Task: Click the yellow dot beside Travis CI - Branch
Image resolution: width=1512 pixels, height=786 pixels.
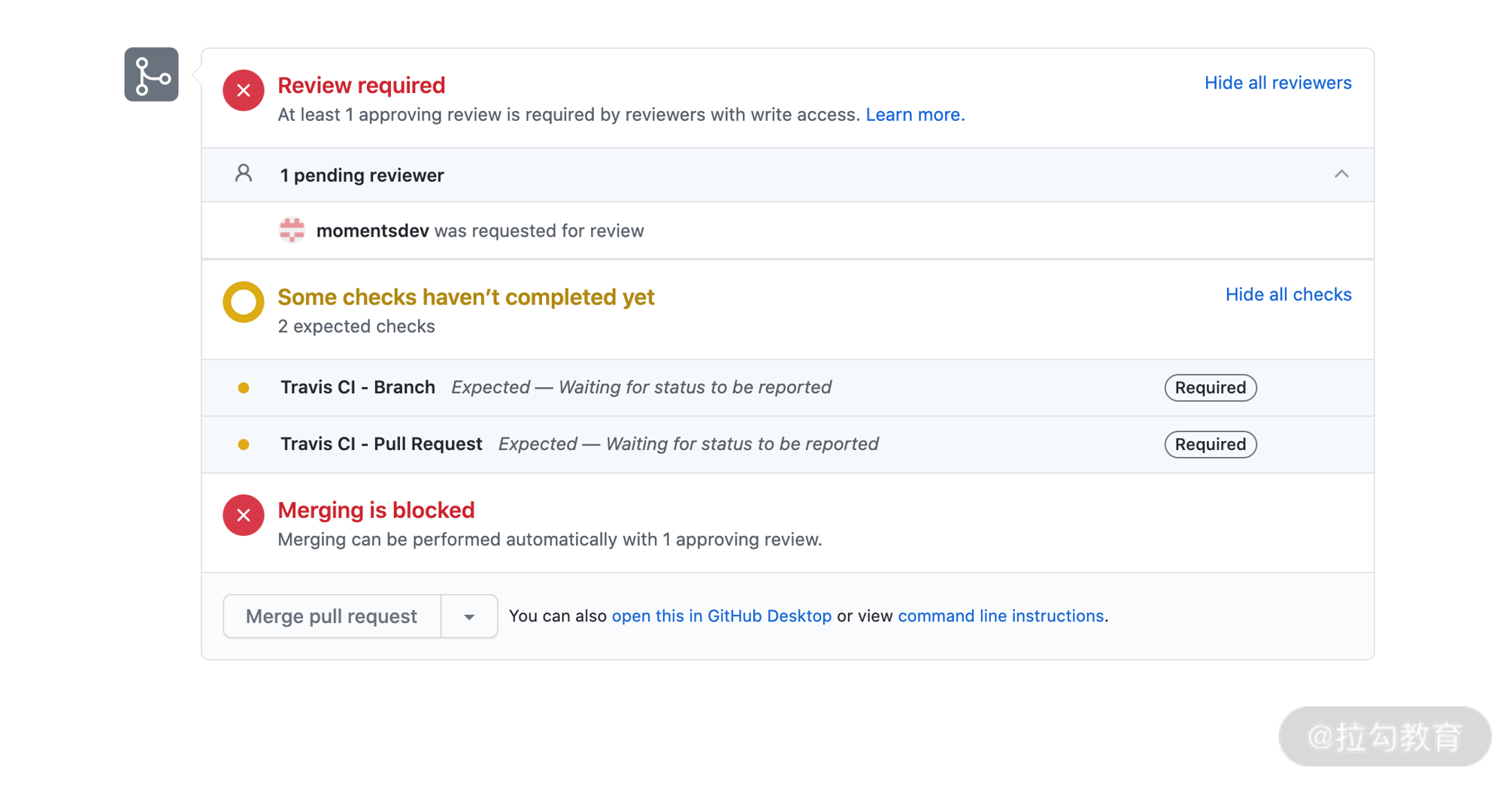Action: click(x=243, y=388)
